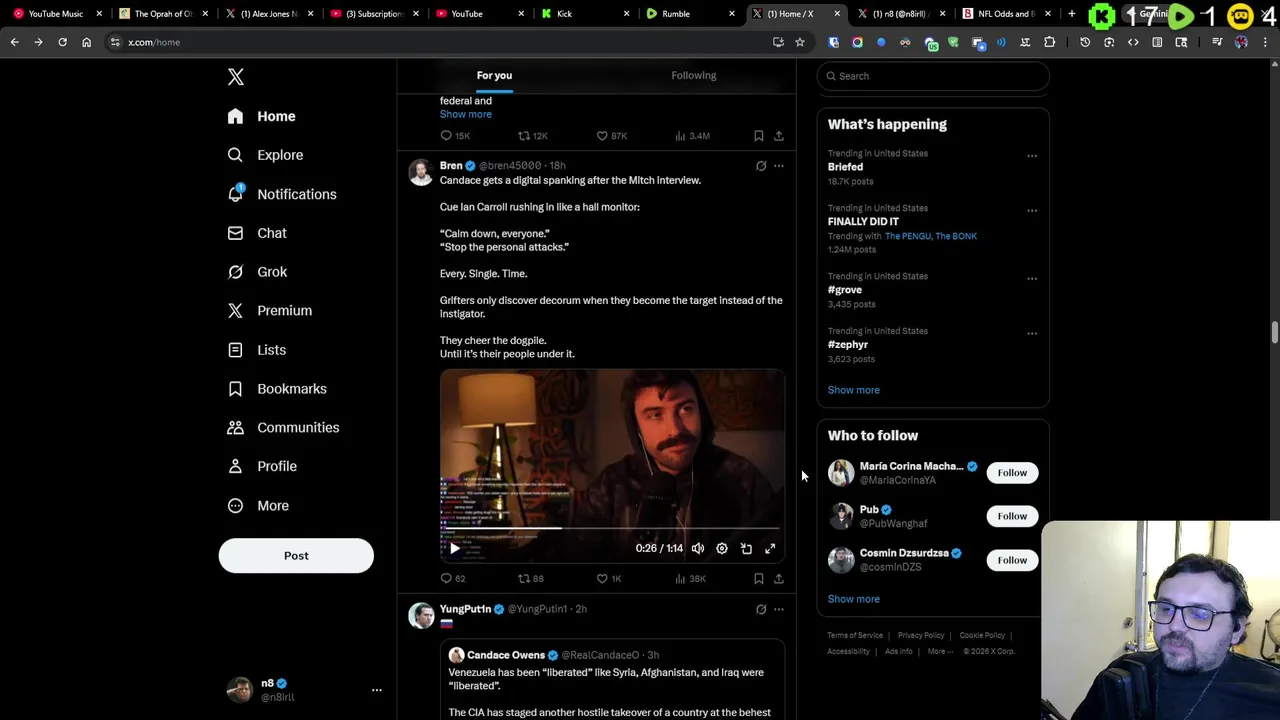This screenshot has width=1280, height=720.
Task: Open the X logo home icon
Action: coord(236,77)
